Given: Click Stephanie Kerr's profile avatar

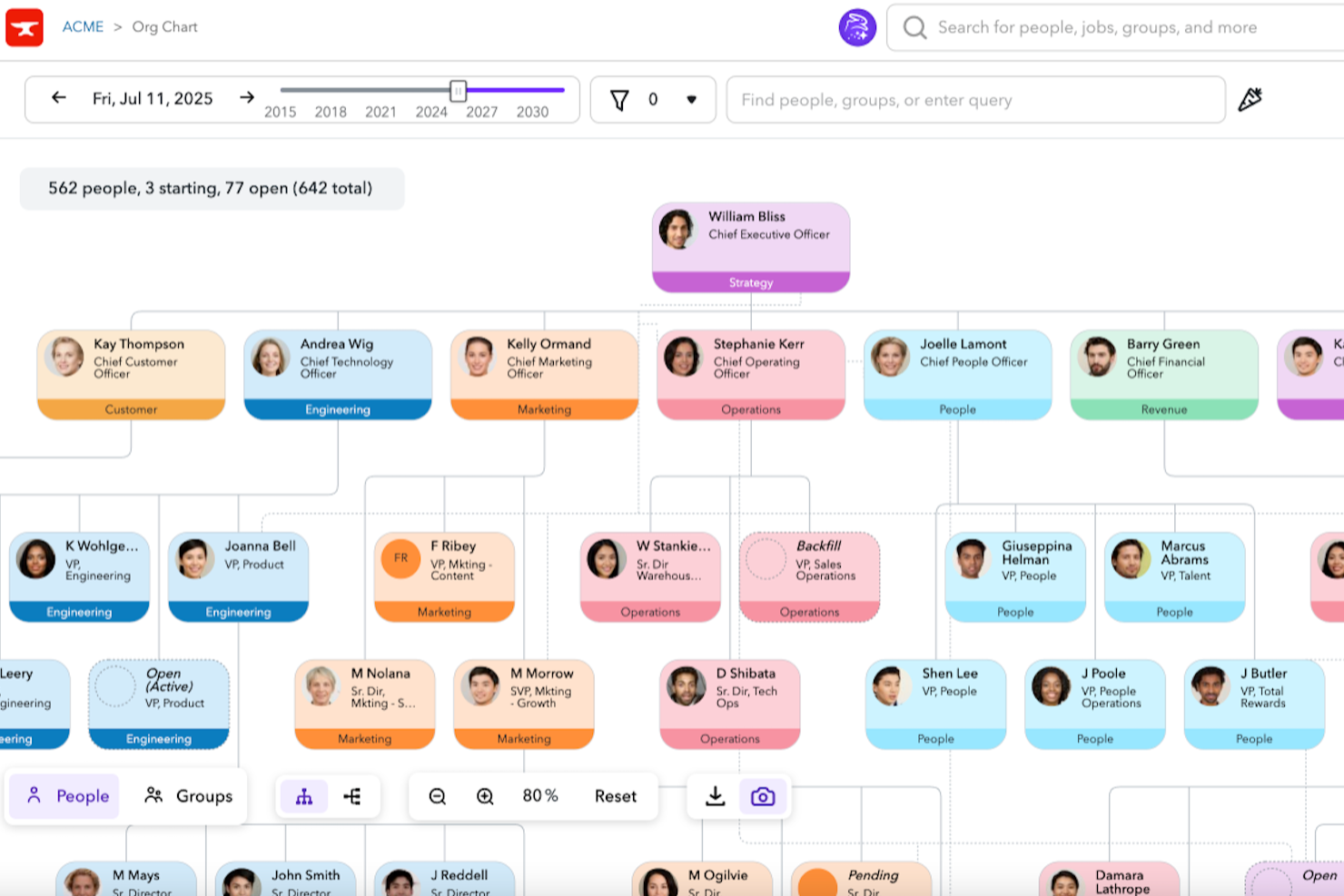Looking at the screenshot, I should [x=683, y=357].
